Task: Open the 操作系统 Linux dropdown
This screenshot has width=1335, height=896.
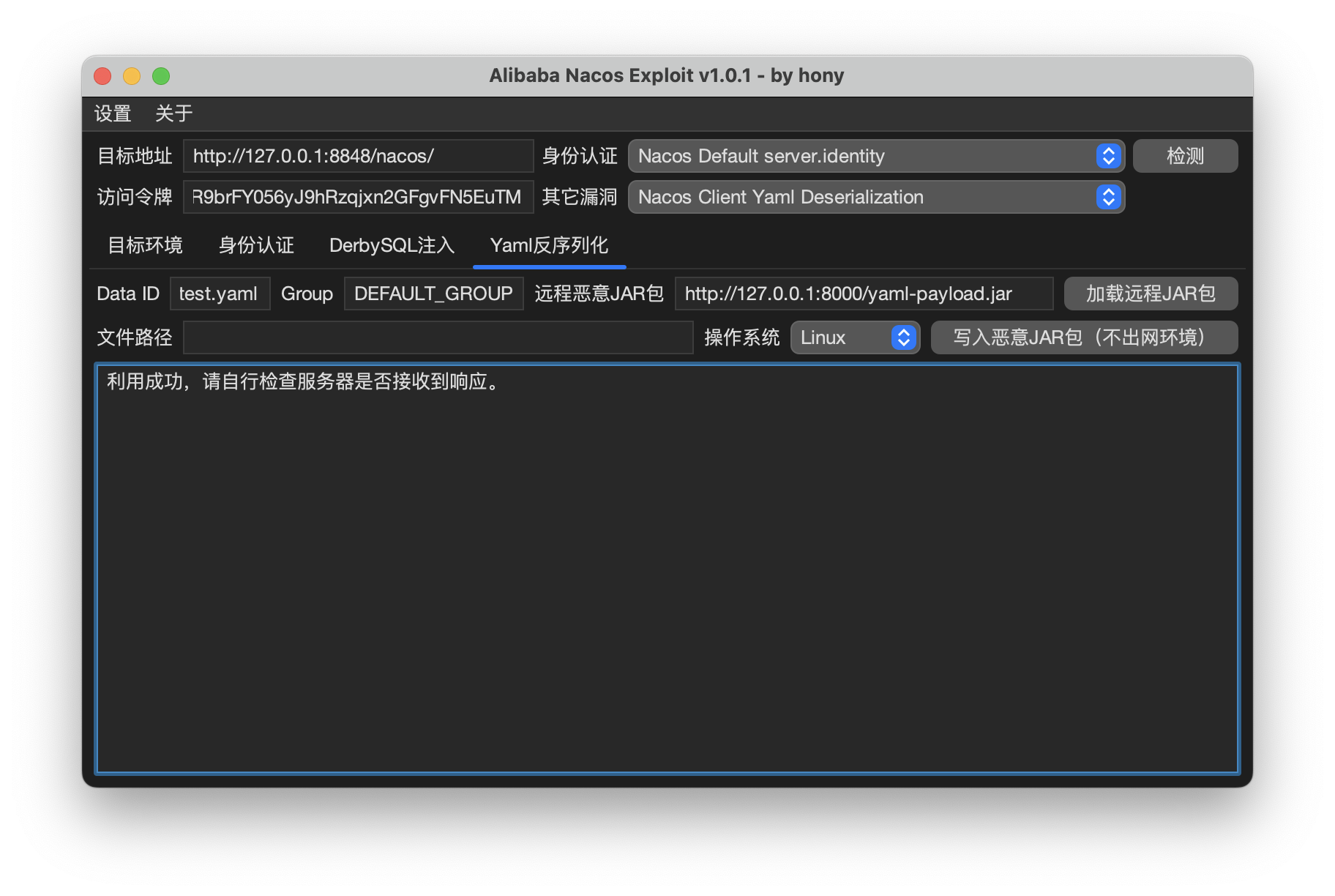Action: click(855, 337)
